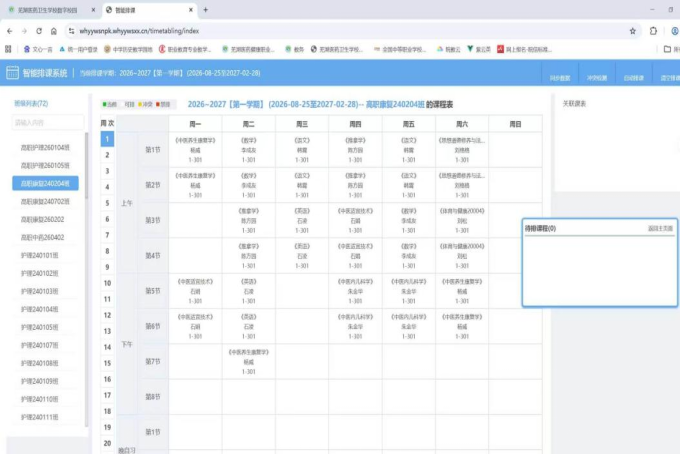Select week 2 in the 周次 column
The height and width of the screenshot is (454, 681).
click(107, 155)
